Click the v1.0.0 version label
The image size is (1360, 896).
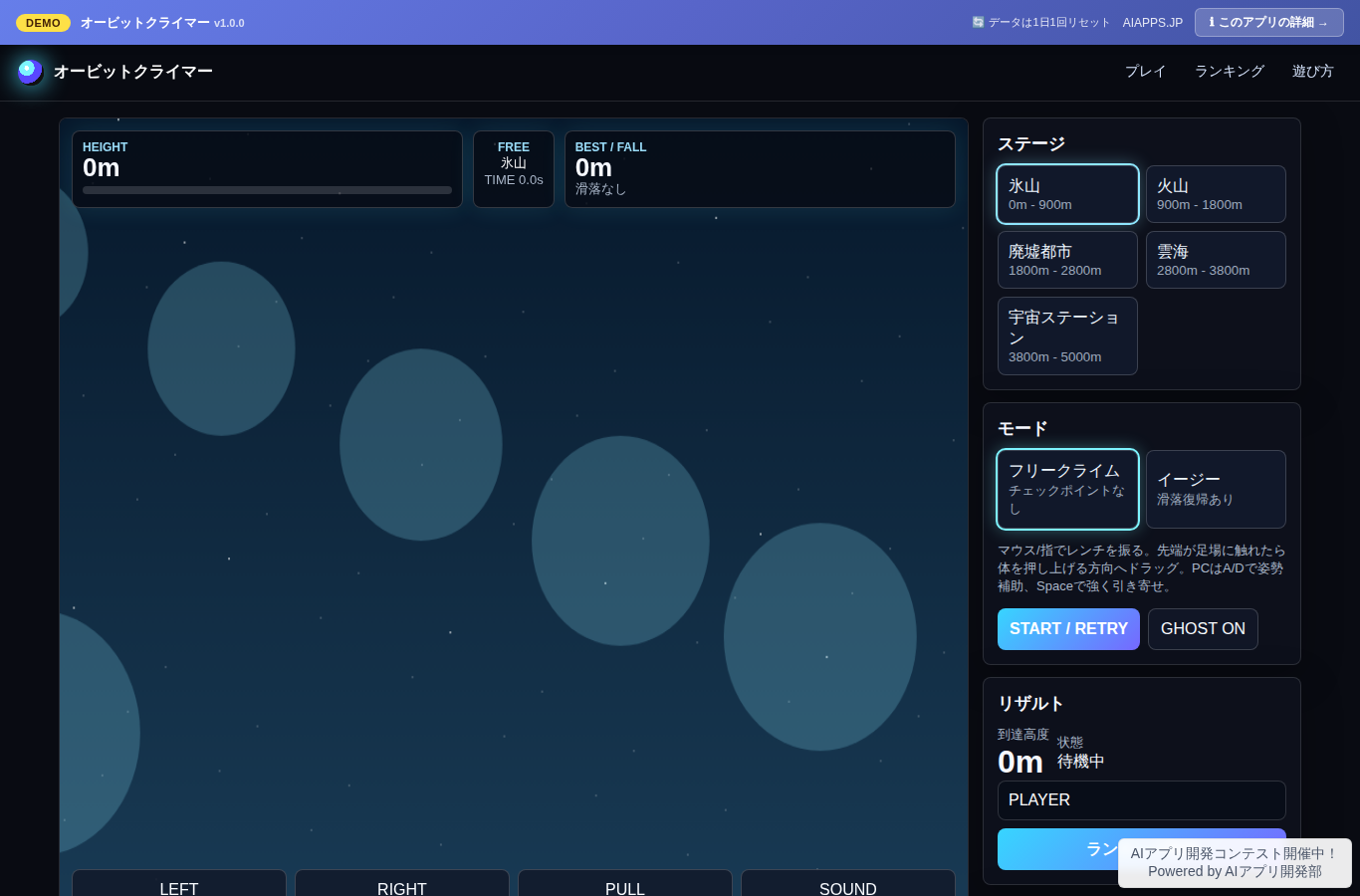pos(229,23)
